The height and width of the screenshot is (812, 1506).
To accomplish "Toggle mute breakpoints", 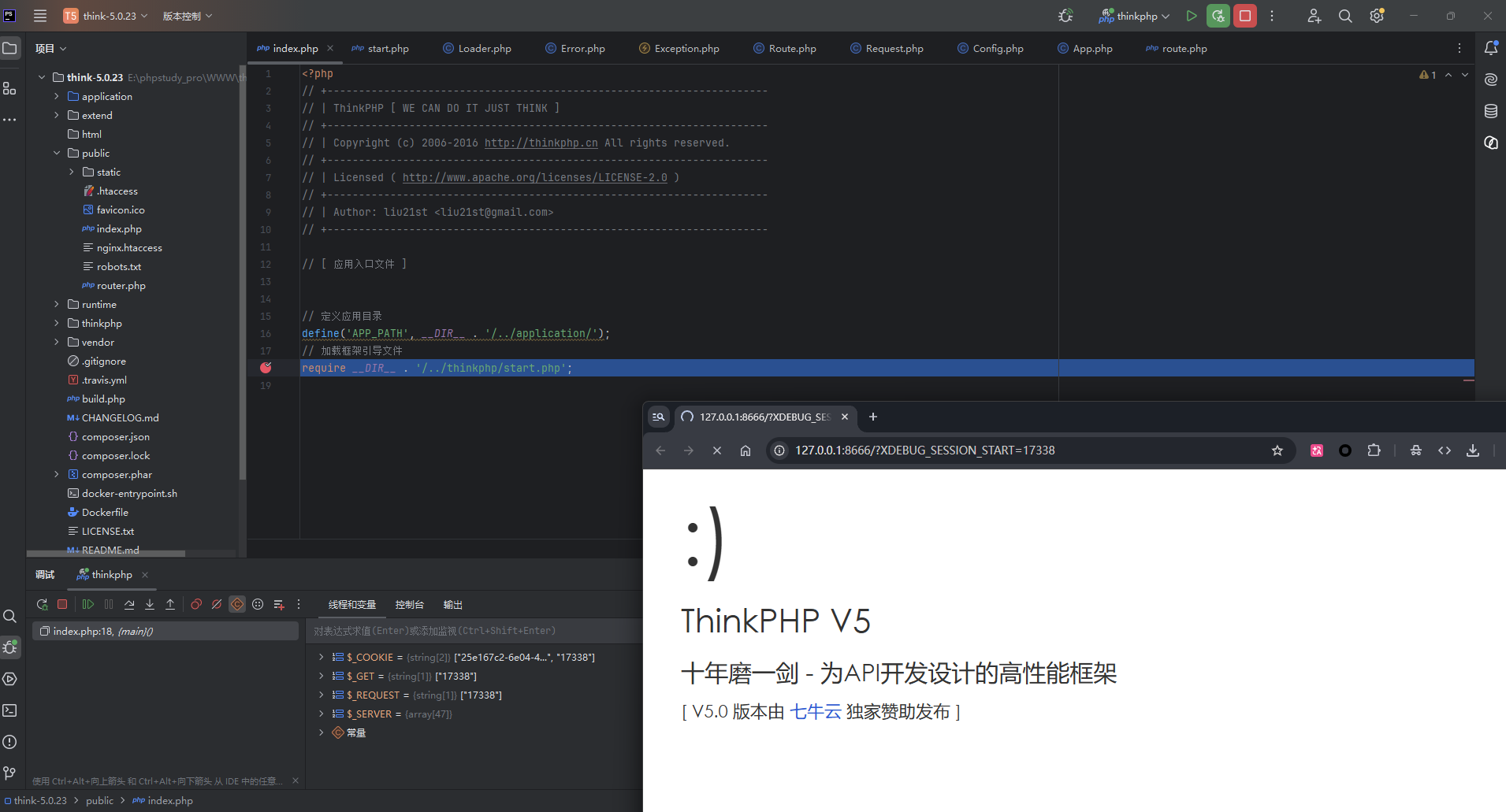I will click(217, 604).
